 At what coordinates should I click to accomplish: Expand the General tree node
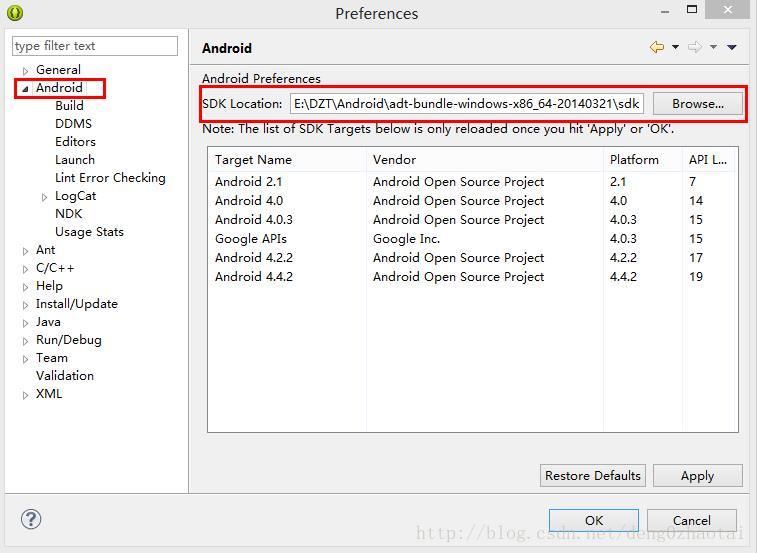click(x=26, y=71)
